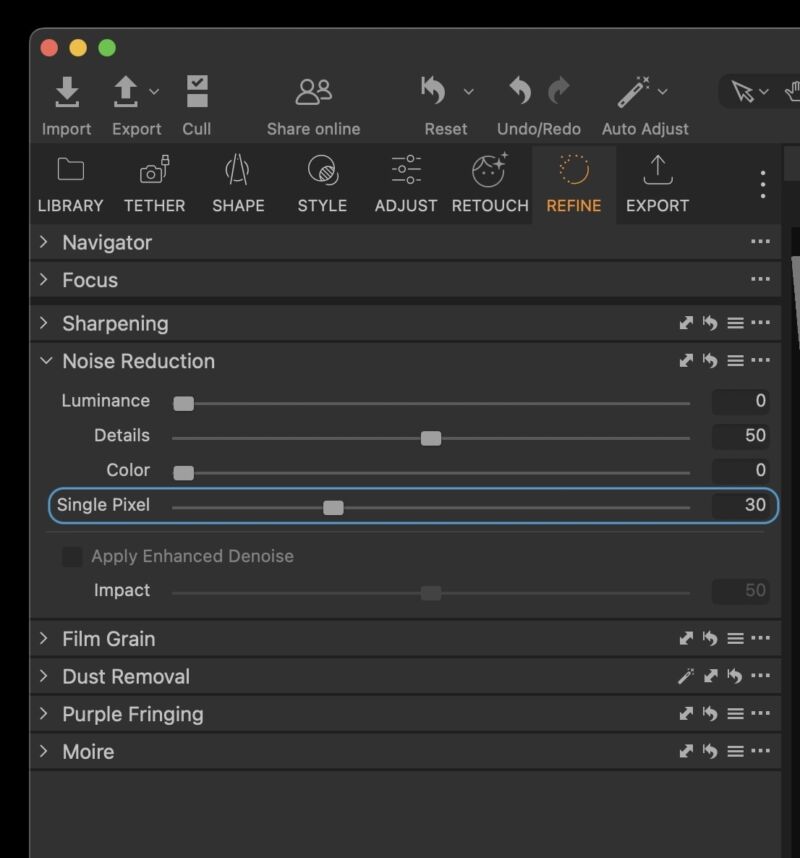
Task: Reset the Noise Reduction tool
Action: (710, 361)
